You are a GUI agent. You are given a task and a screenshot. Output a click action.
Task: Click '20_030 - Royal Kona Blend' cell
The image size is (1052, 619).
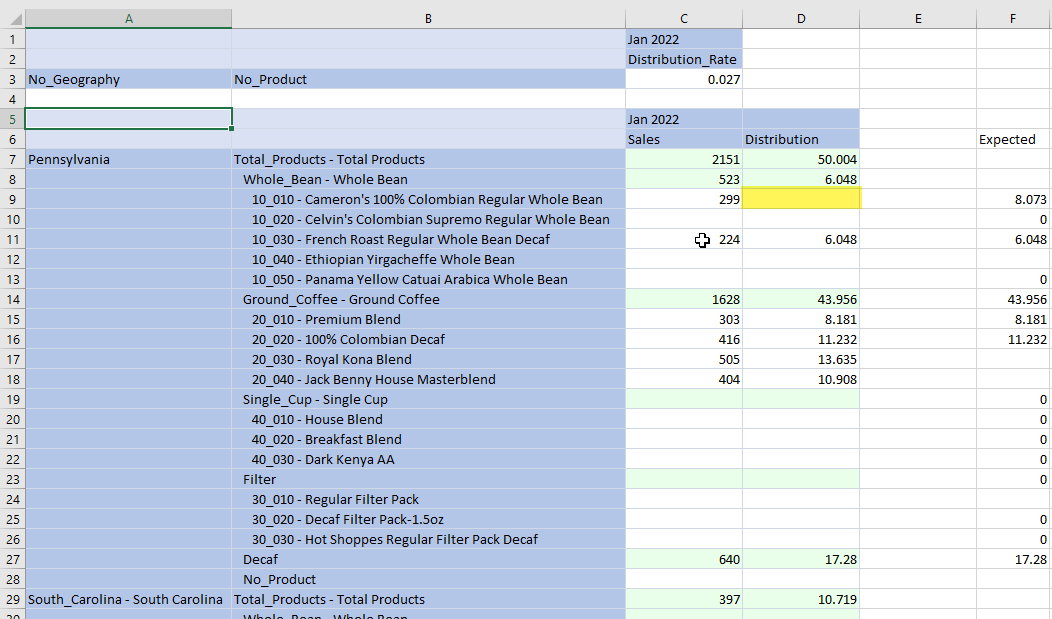pos(428,359)
